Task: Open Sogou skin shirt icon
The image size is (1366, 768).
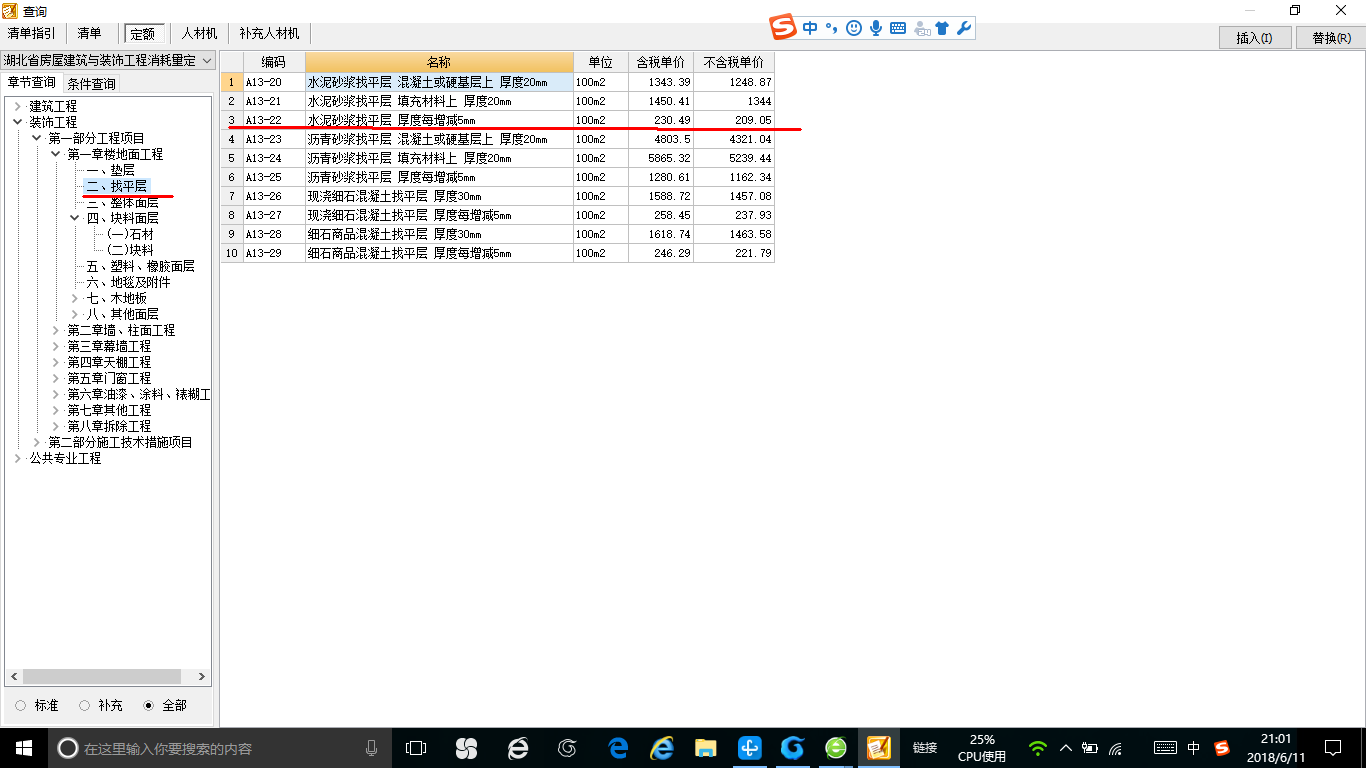Action: coord(942,28)
